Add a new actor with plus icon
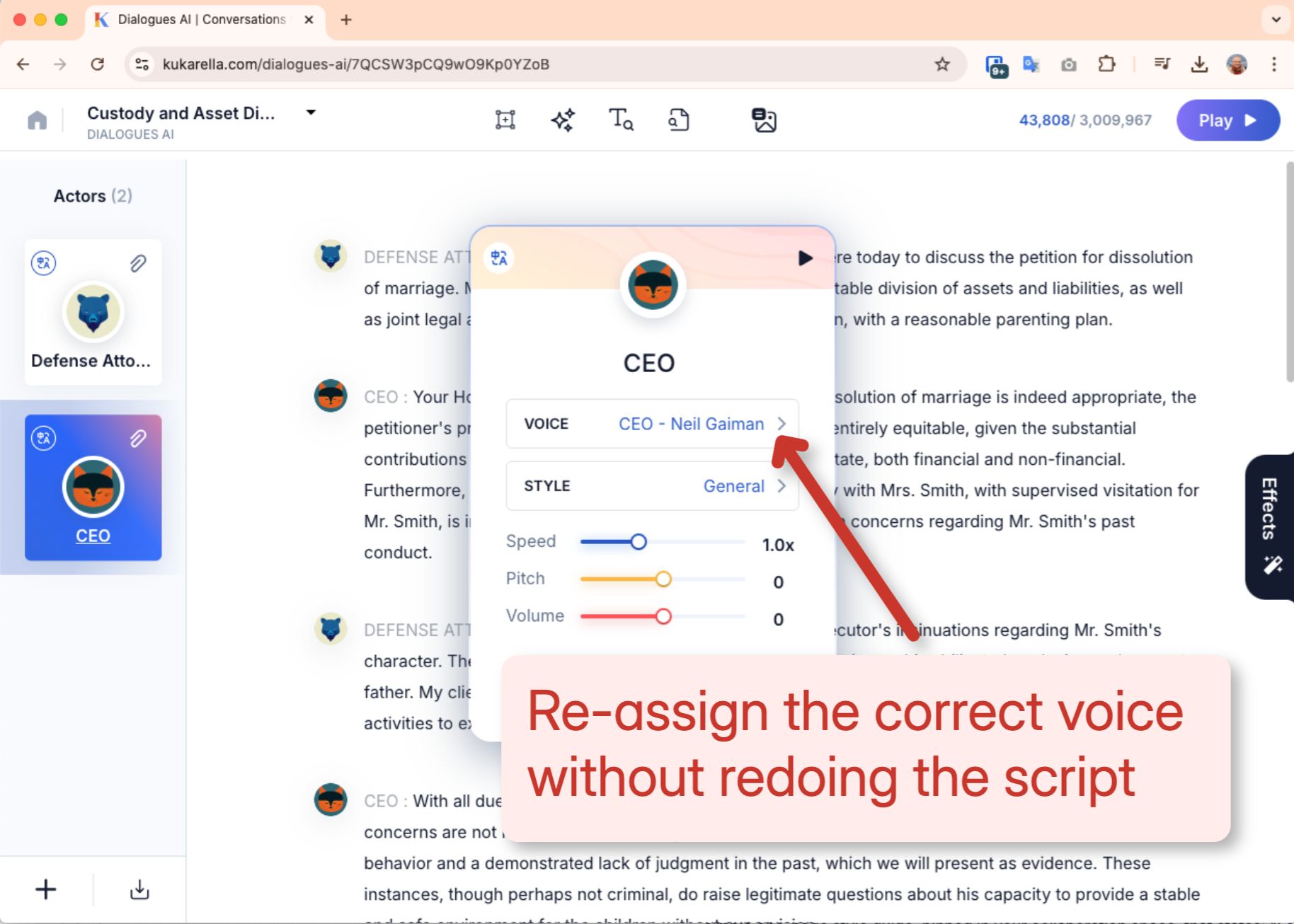1294x924 pixels. pyautogui.click(x=46, y=889)
